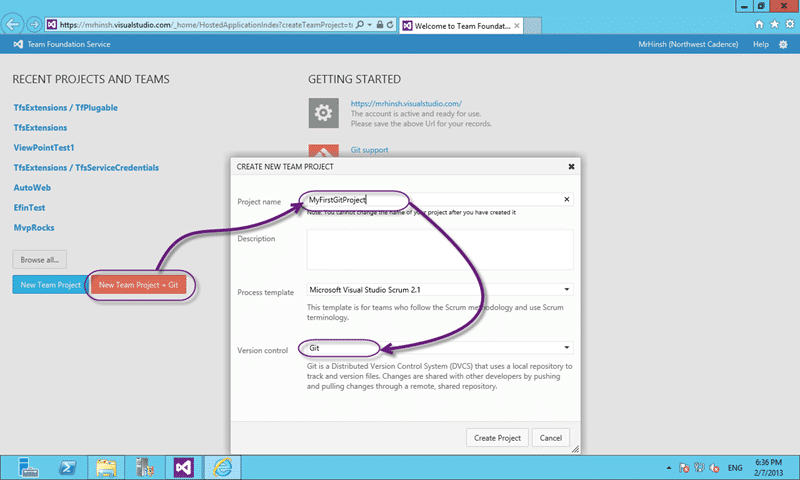Open the EfinTest project link
Screen dimensions: 800x480
[x=29, y=208]
